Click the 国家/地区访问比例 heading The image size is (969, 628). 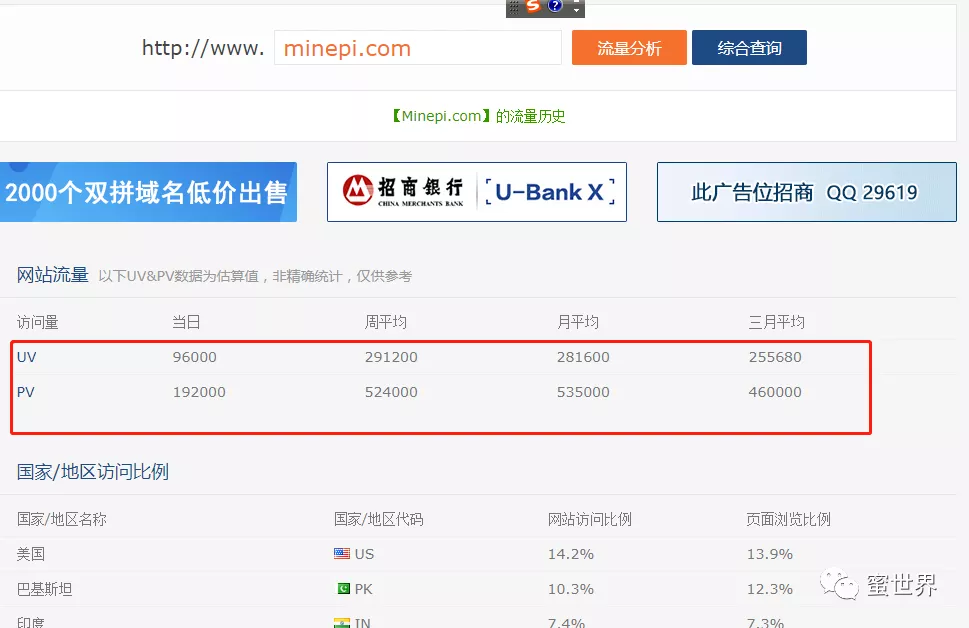(x=93, y=472)
